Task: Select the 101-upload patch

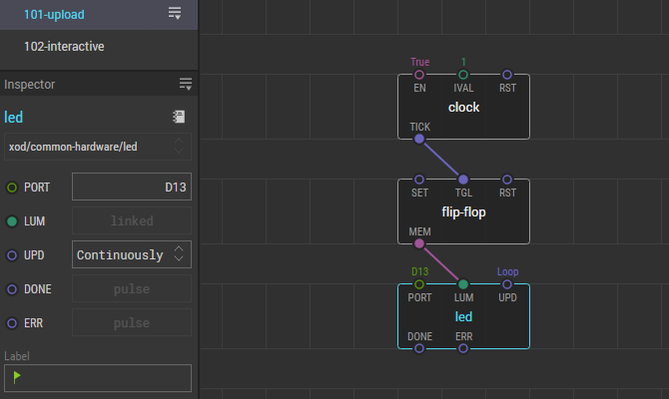Action: 54,15
